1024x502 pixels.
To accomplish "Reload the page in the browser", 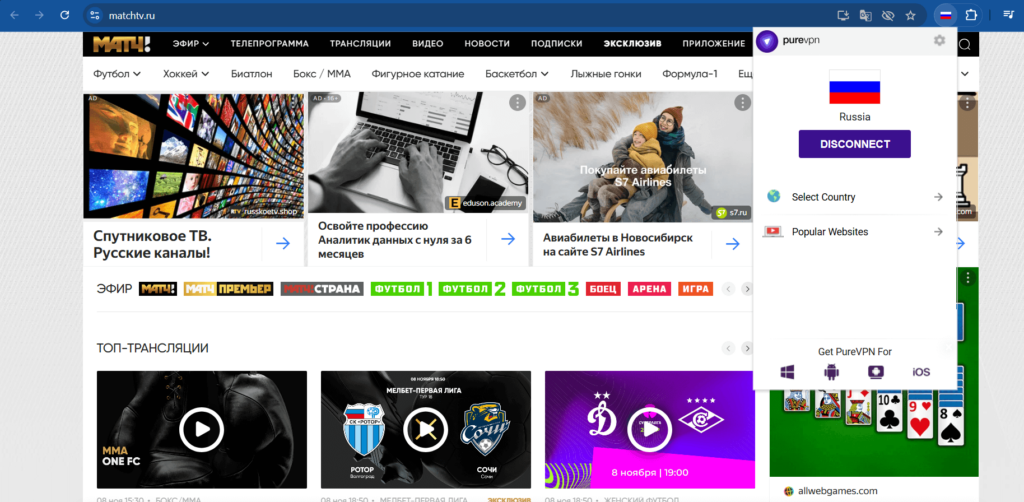I will pyautogui.click(x=65, y=15).
